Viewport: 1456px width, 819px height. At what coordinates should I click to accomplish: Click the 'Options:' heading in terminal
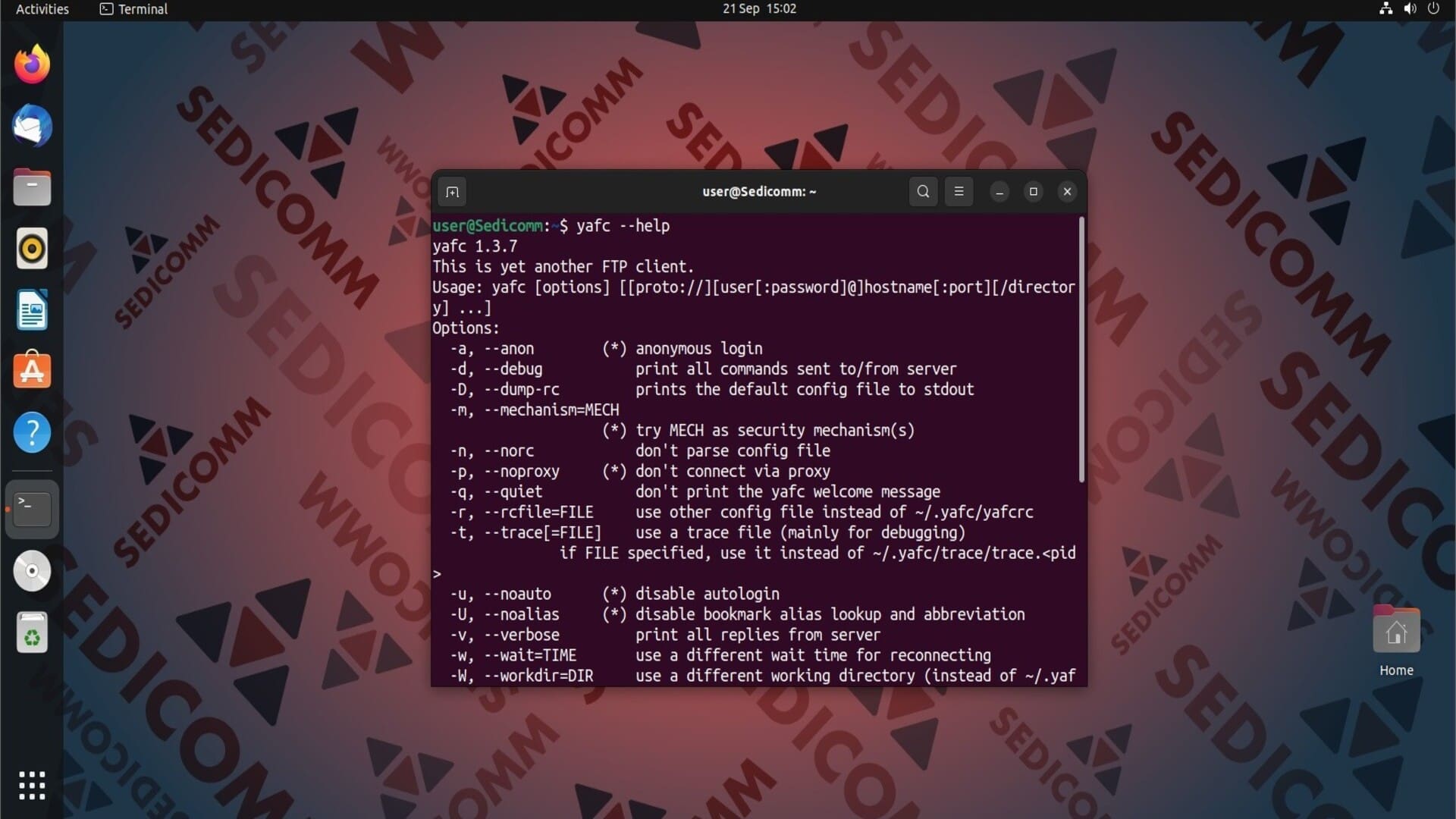(466, 328)
